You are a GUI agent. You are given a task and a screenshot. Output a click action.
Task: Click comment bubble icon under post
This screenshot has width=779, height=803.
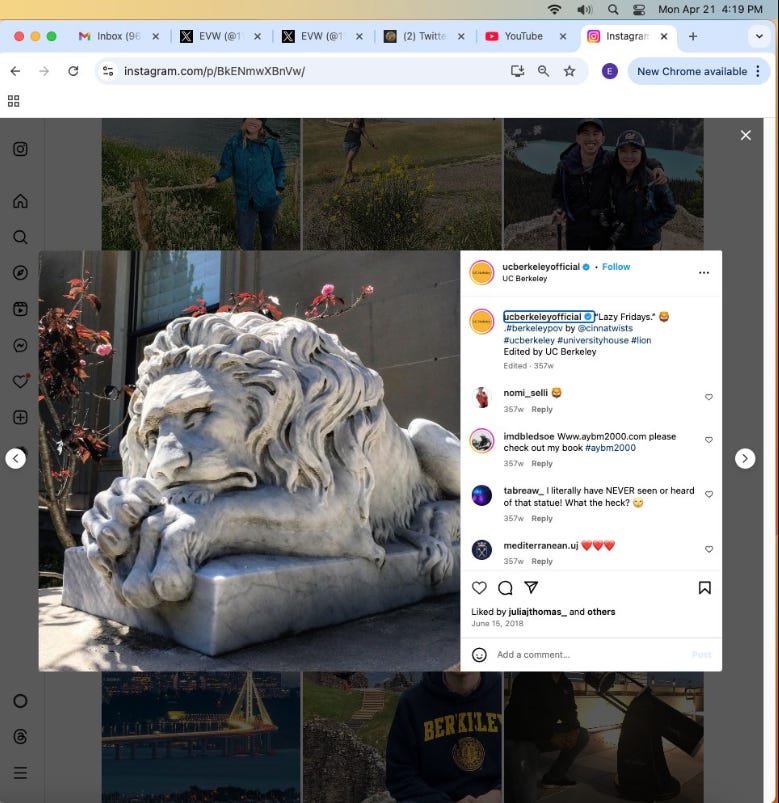tap(505, 587)
